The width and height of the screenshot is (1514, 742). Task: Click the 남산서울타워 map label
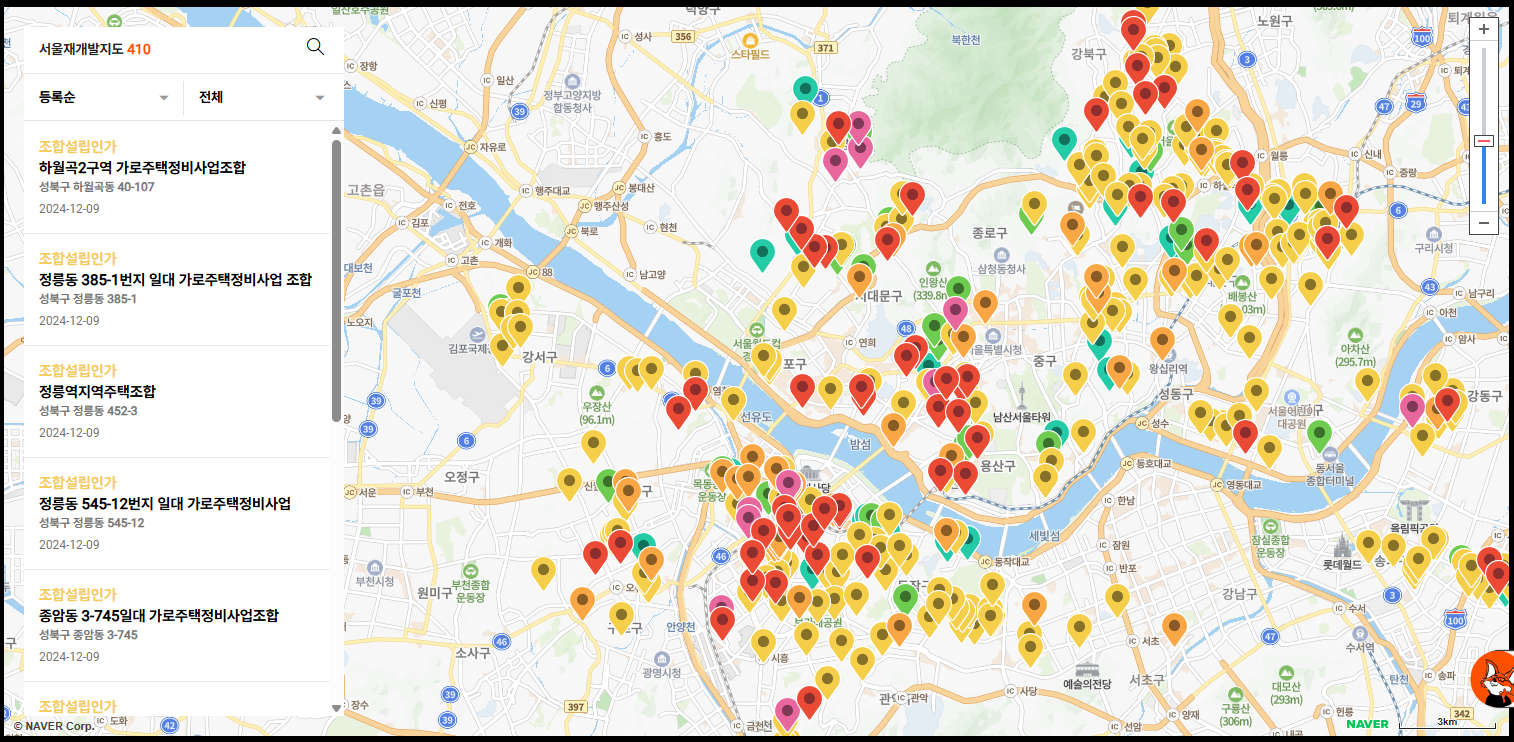point(1020,416)
